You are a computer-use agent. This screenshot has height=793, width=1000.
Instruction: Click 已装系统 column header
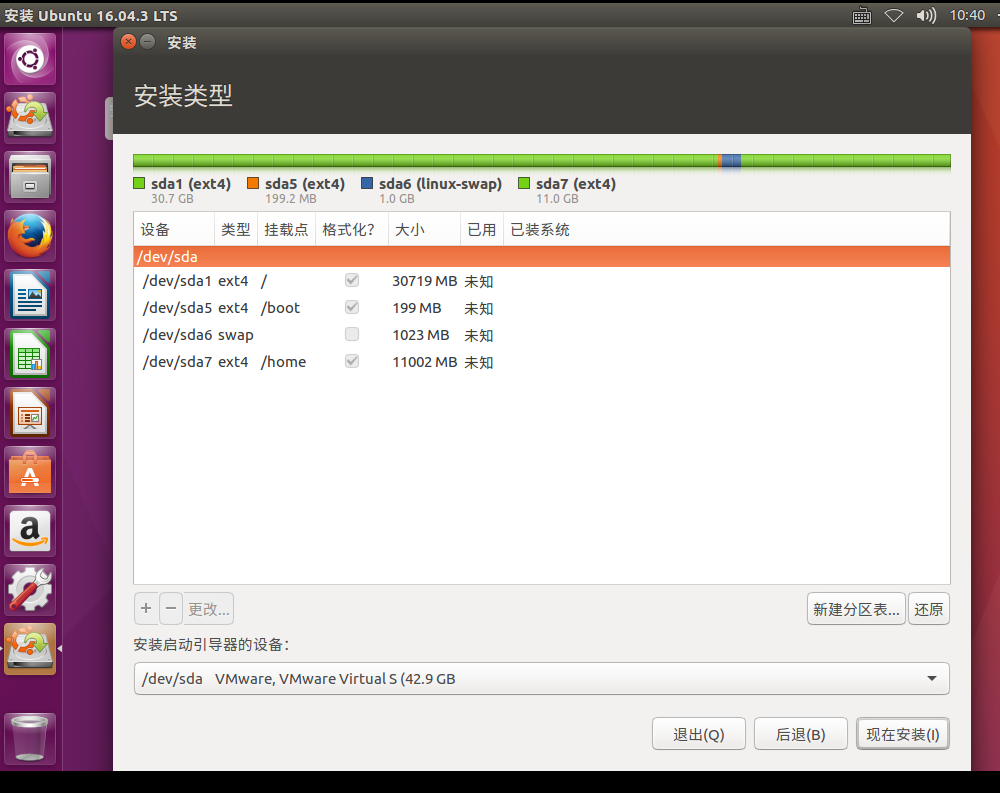(726, 229)
